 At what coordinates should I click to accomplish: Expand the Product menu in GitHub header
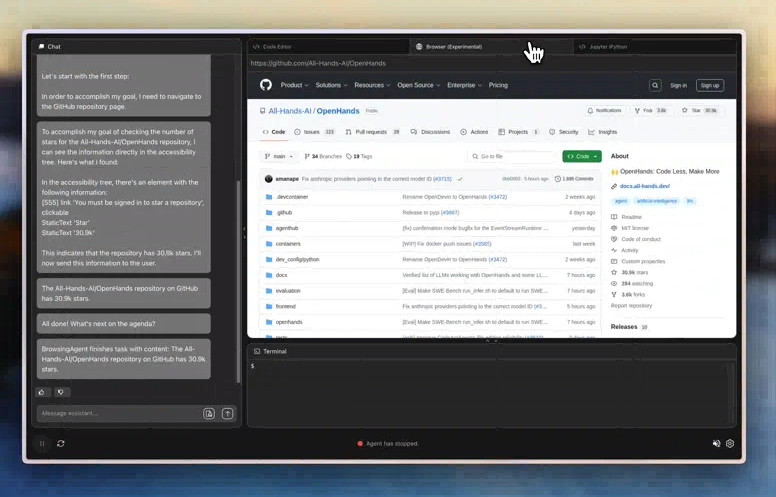click(x=294, y=85)
